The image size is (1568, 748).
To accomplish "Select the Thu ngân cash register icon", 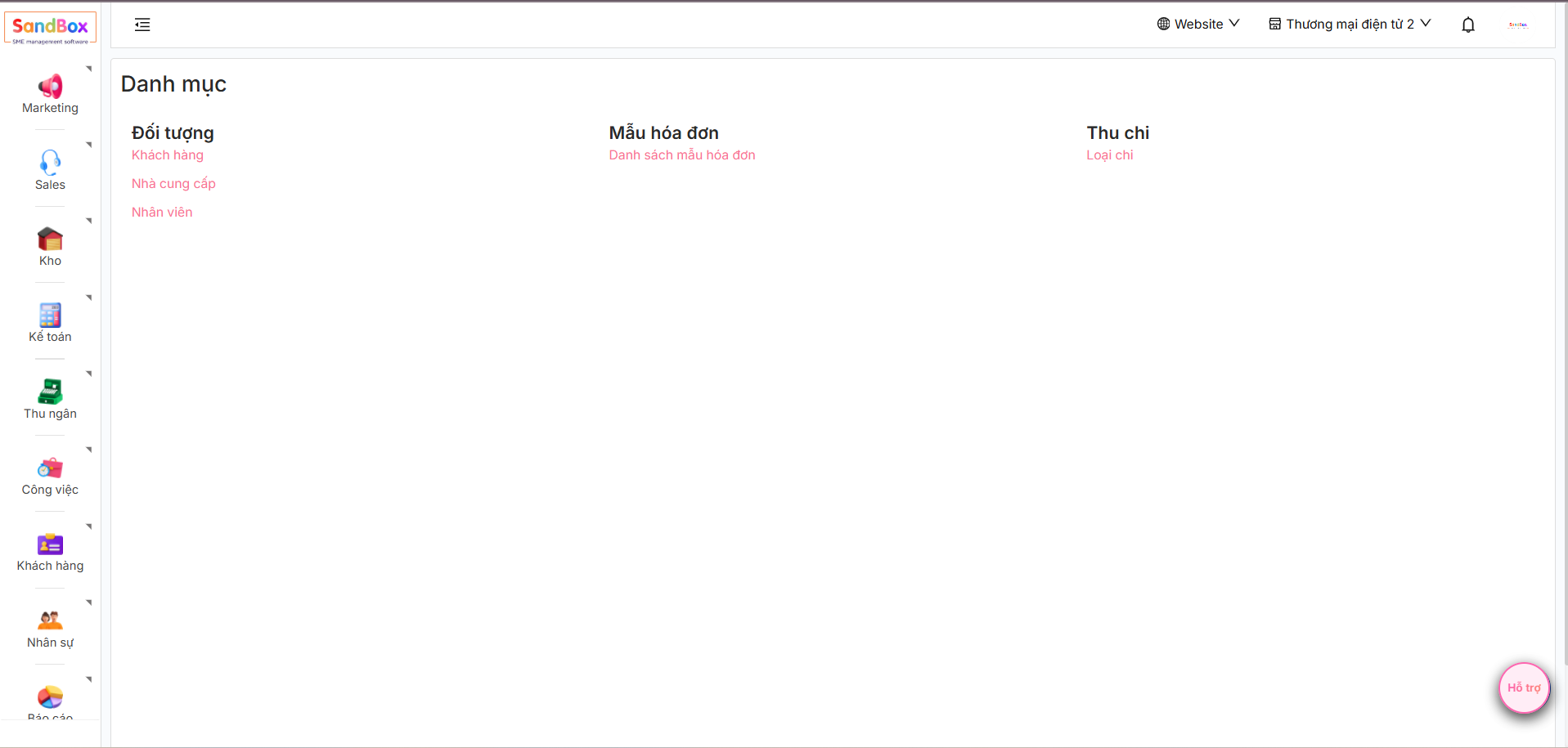I will coord(50,392).
